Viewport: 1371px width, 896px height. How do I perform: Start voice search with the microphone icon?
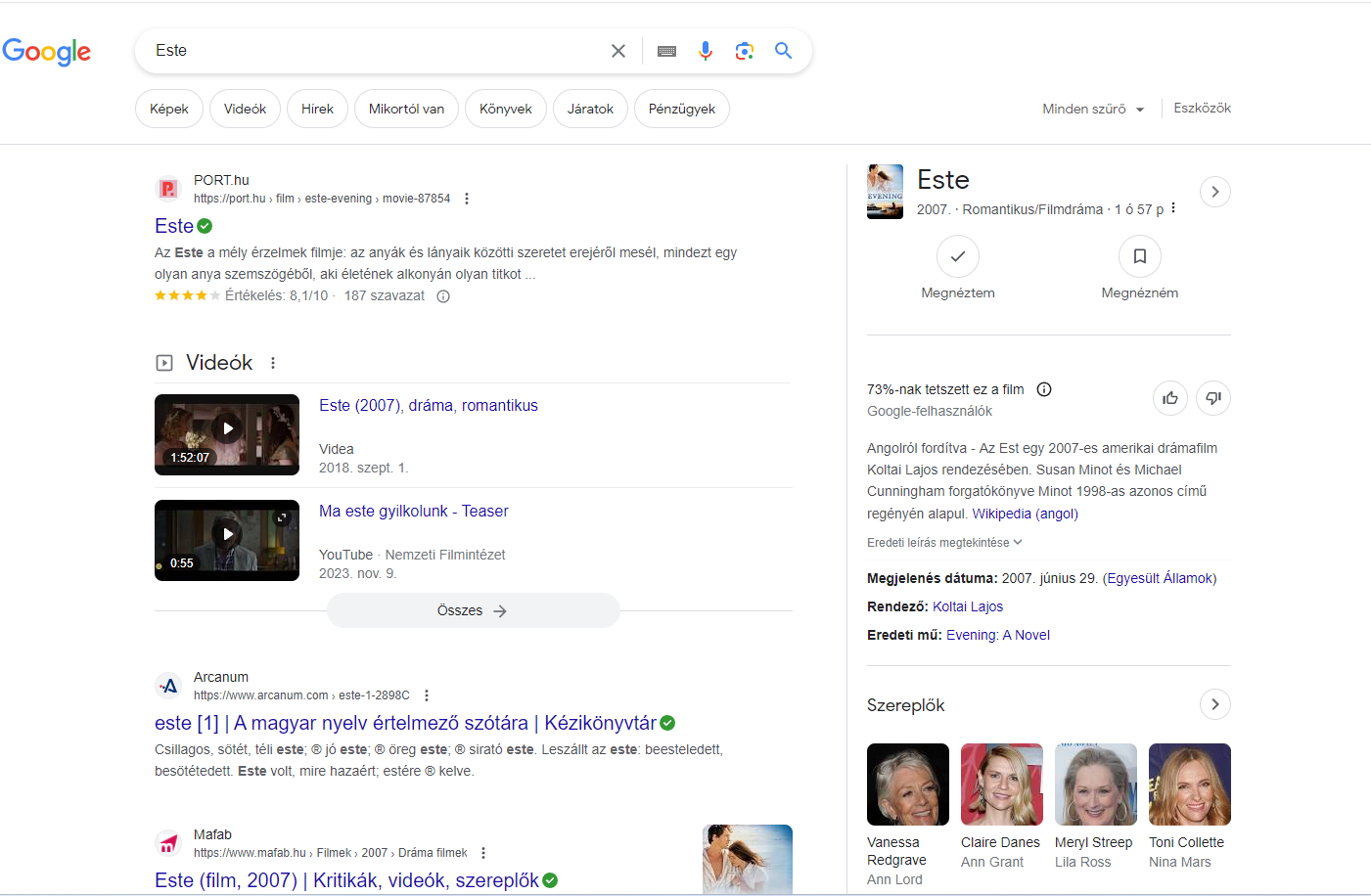tap(706, 51)
